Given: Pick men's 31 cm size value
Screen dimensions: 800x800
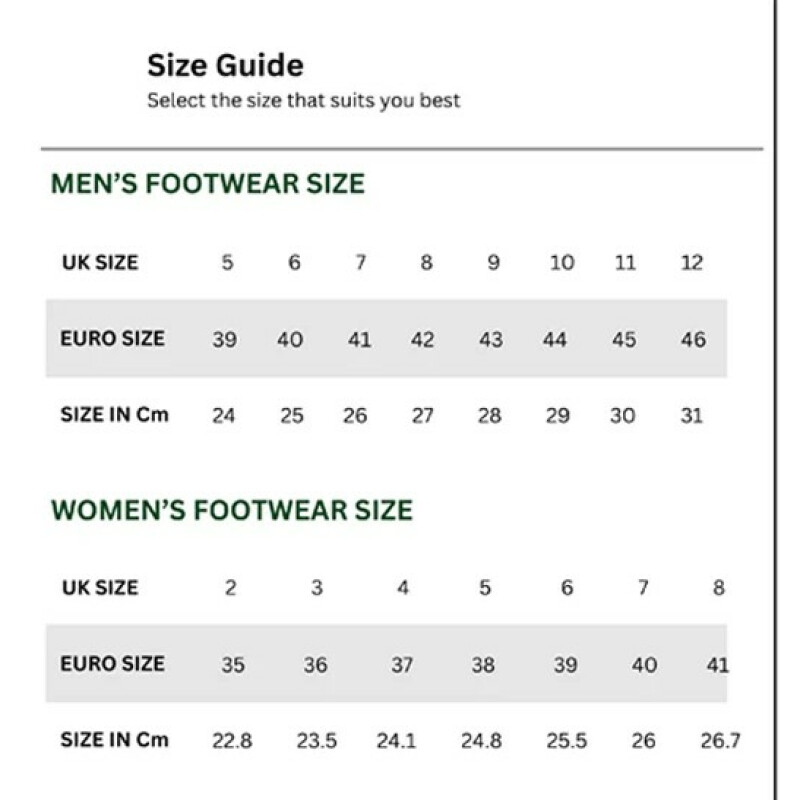Looking at the screenshot, I should point(692,415).
